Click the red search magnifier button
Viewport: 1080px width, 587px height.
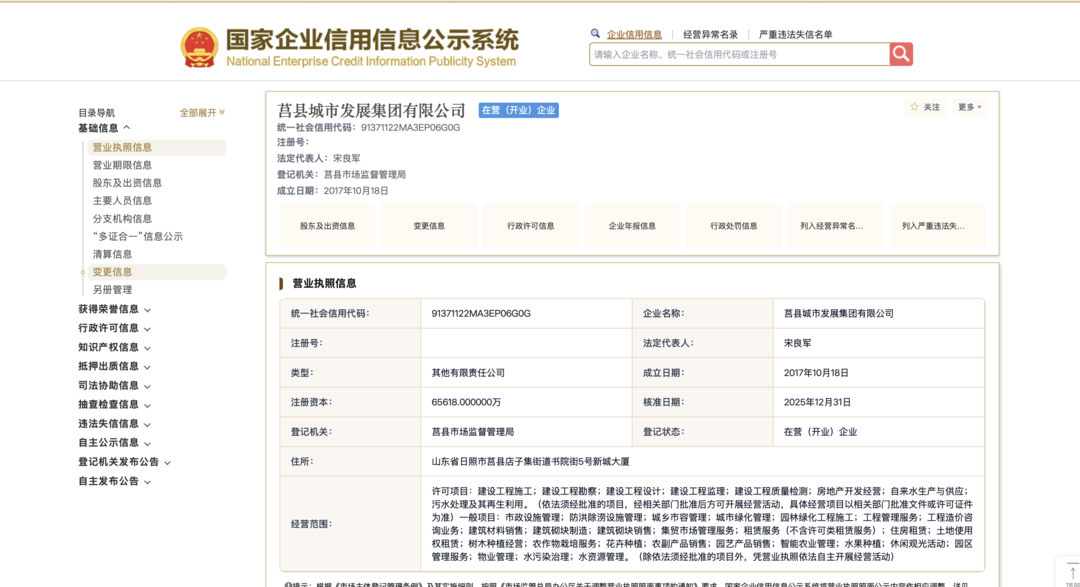click(901, 54)
